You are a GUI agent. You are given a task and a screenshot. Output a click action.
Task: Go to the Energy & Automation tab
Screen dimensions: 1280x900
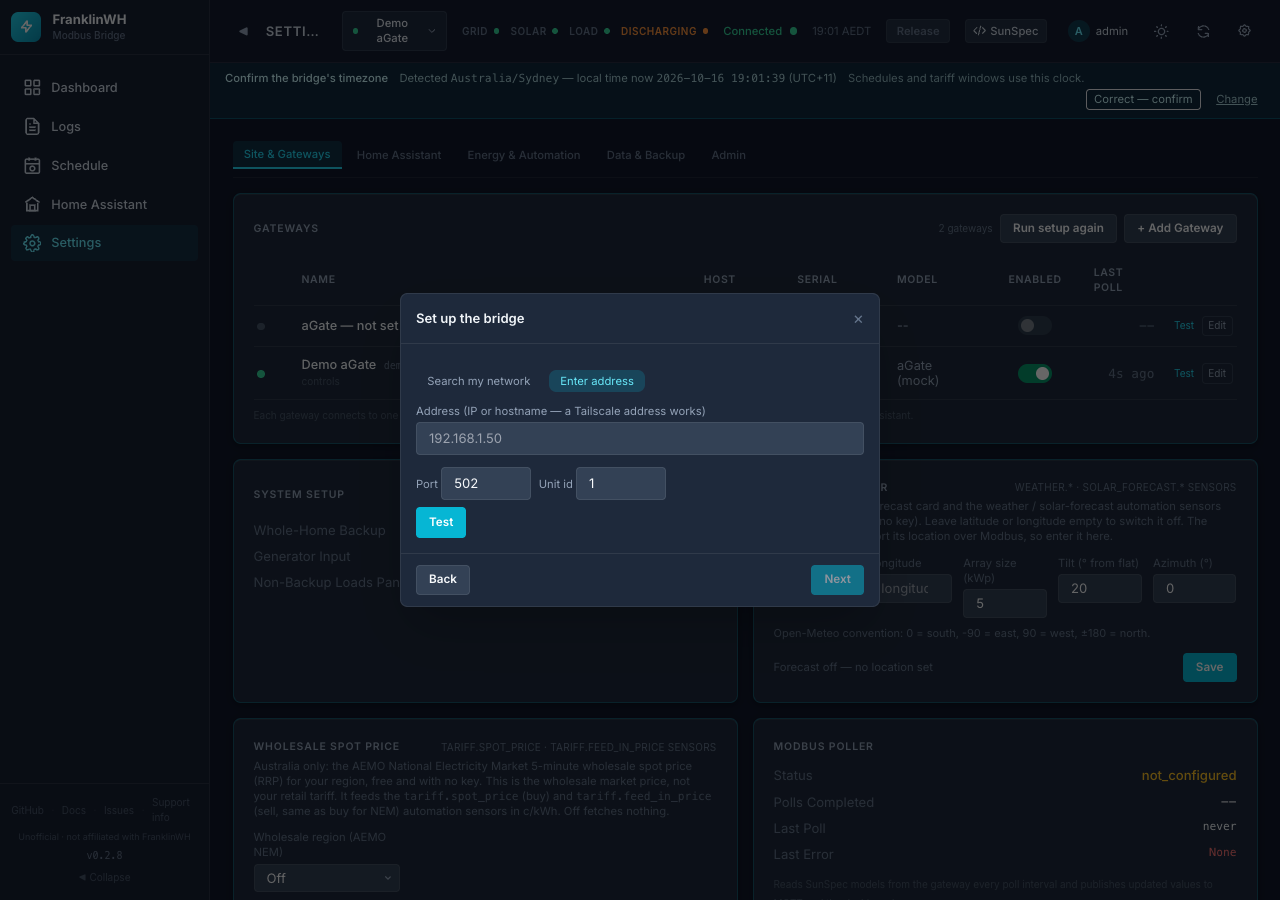tap(524, 155)
